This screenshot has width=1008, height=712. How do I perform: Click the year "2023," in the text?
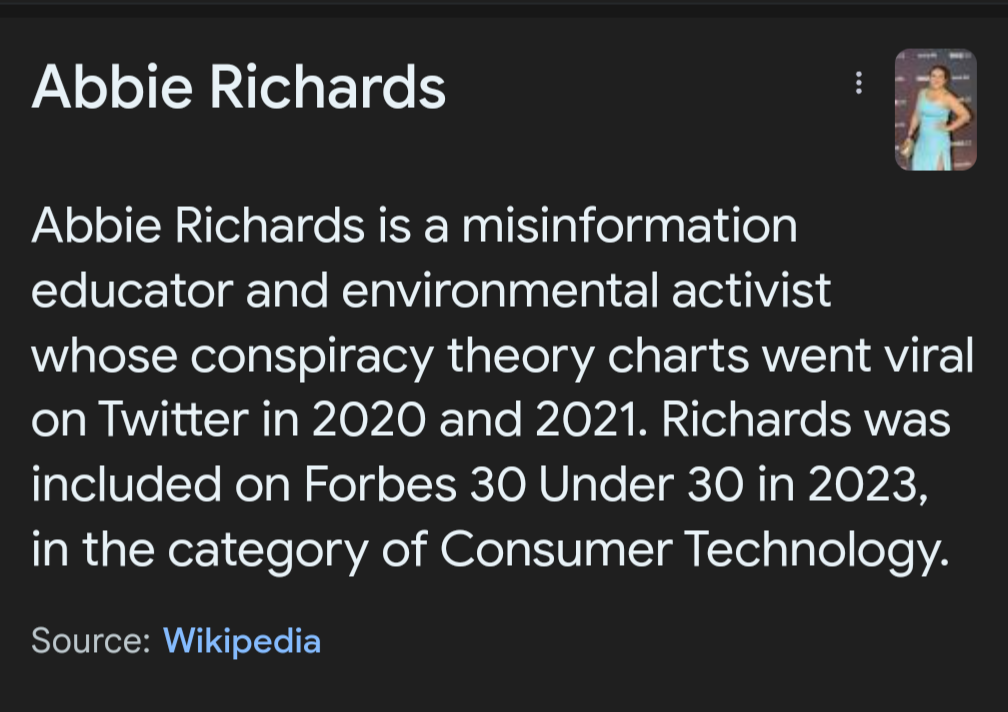coord(868,484)
